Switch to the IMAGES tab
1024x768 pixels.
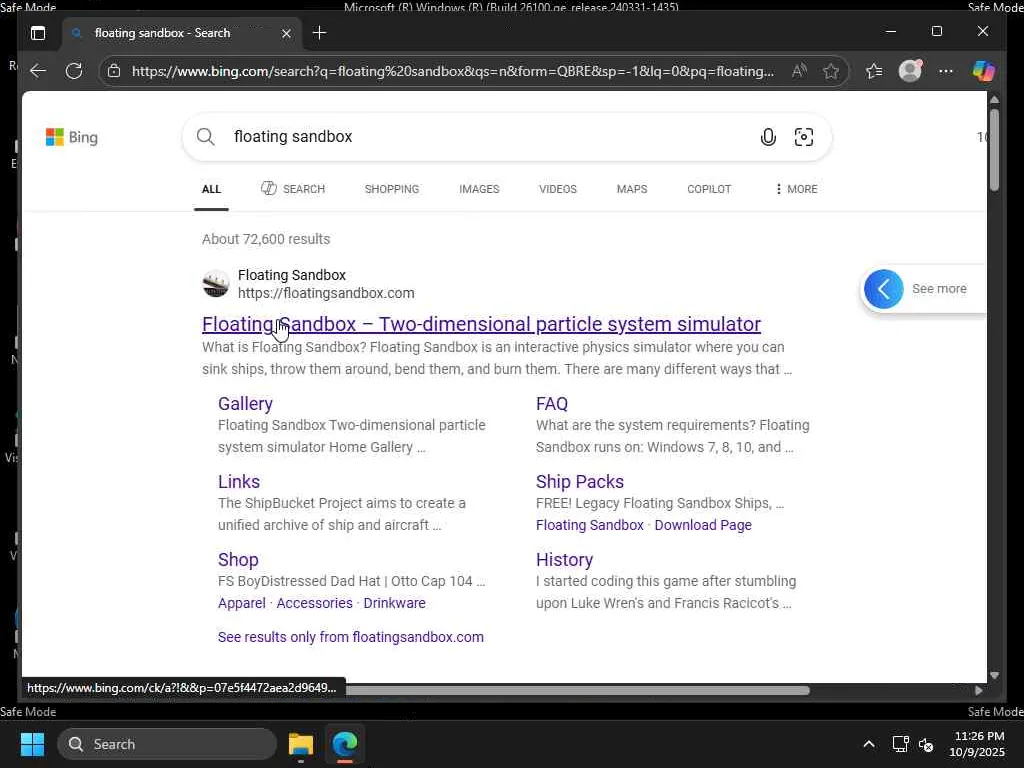[x=479, y=189]
